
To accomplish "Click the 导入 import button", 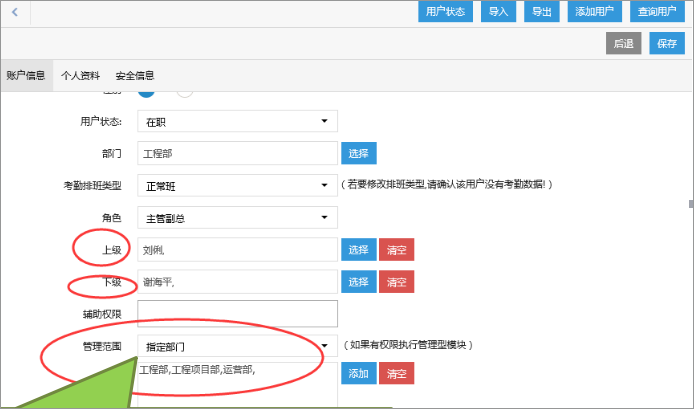I will pos(497,12).
